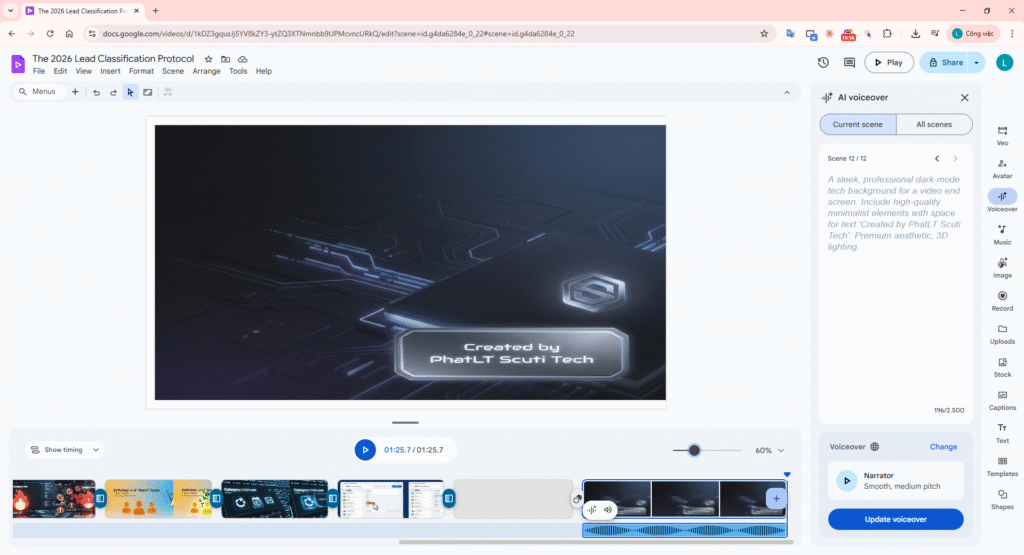Screen dimensions: 1024x555
Task: Open version history clock icon
Action: tap(823, 62)
